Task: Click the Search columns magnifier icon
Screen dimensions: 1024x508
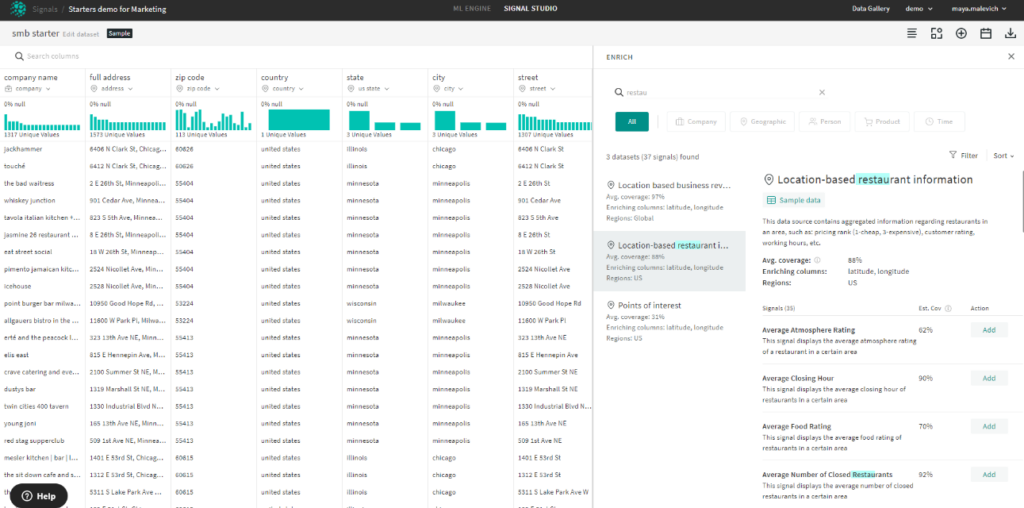Action: click(x=20, y=56)
